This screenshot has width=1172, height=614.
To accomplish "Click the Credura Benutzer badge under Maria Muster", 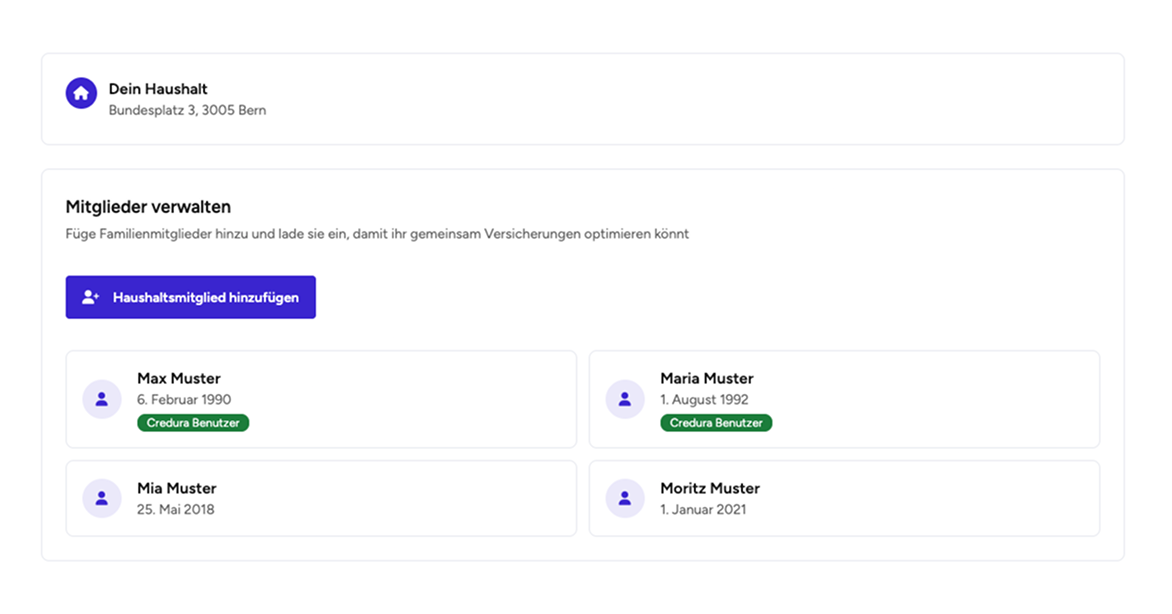I will (716, 422).
